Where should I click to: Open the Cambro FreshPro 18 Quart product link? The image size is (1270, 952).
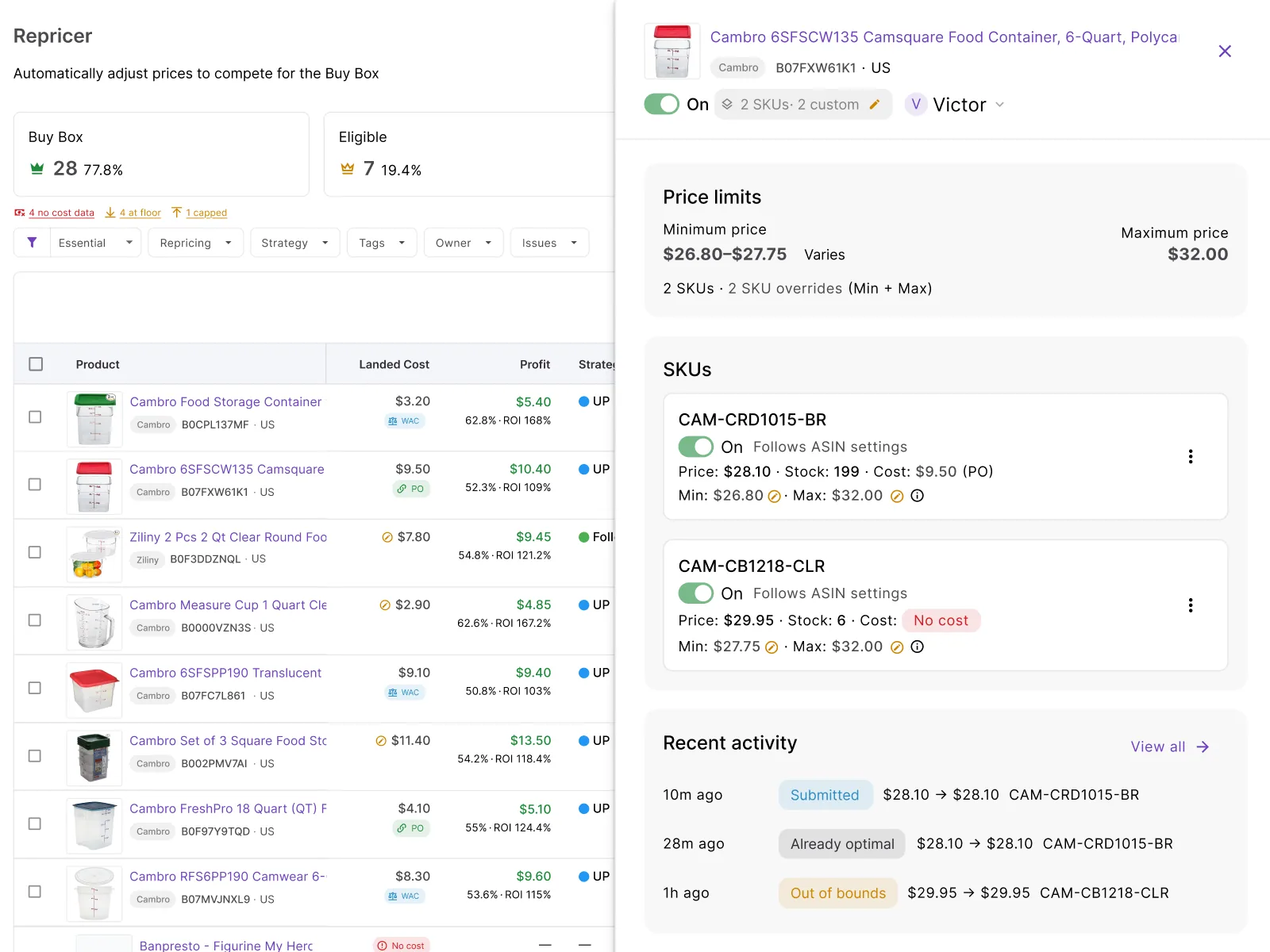coord(228,808)
